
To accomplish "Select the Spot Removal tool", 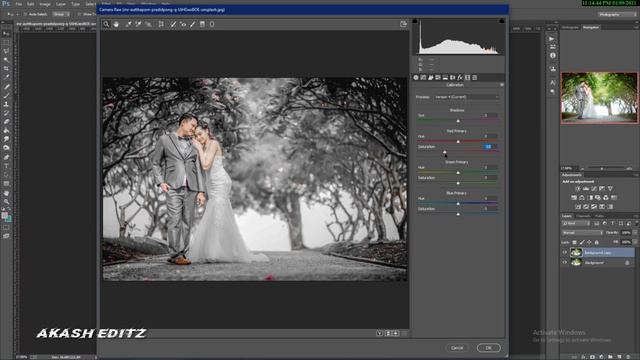I will pos(173,24).
